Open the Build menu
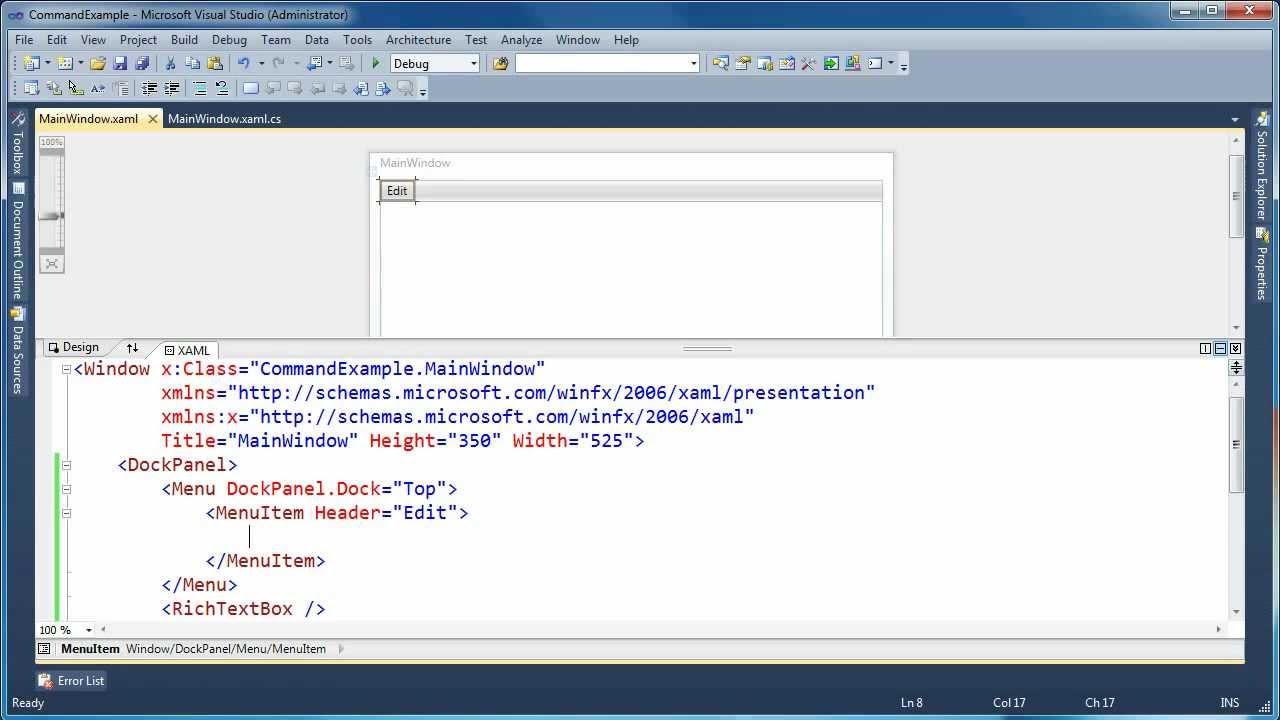This screenshot has height=720, width=1280. tap(184, 40)
